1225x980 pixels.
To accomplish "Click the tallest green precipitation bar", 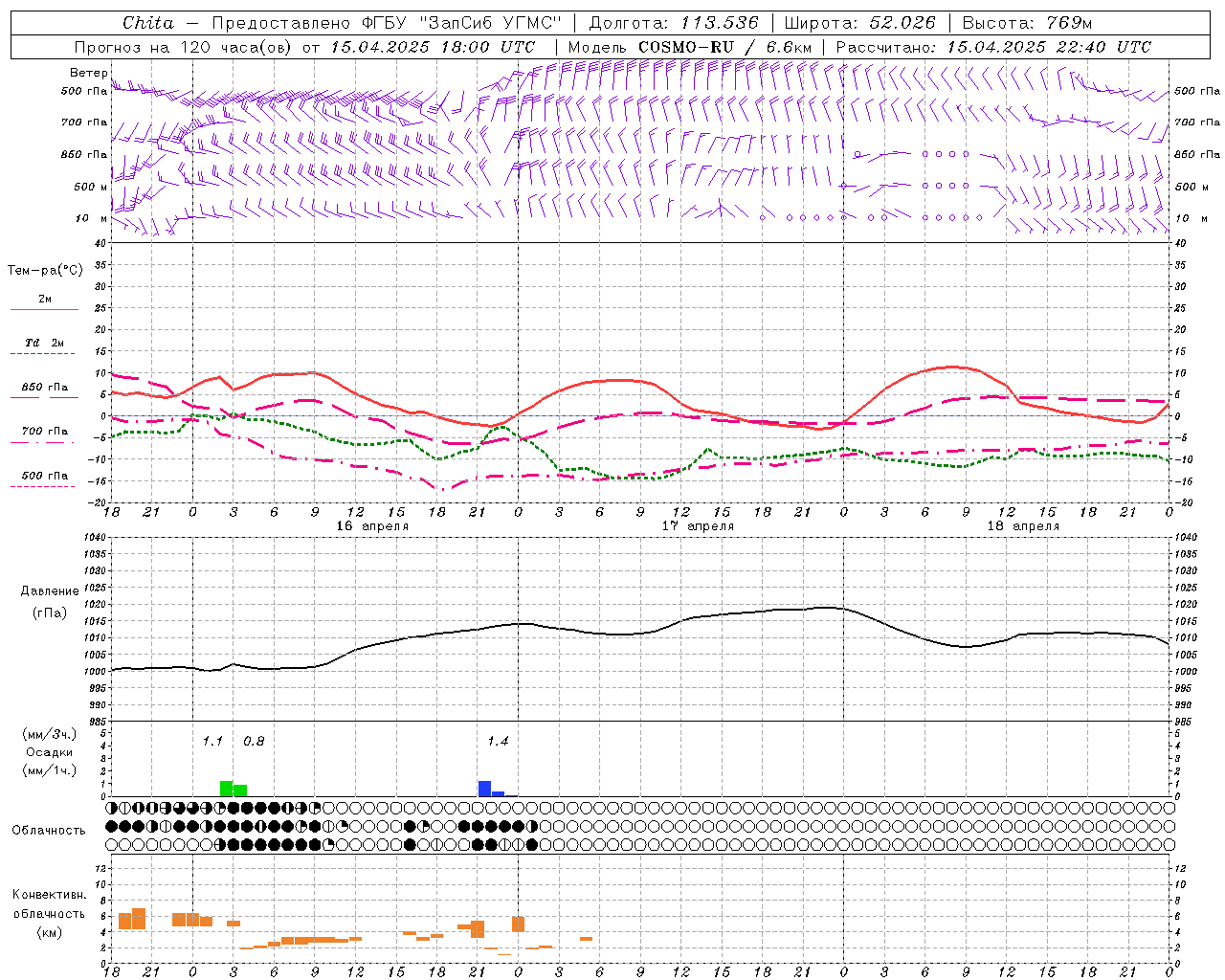I will tap(227, 789).
